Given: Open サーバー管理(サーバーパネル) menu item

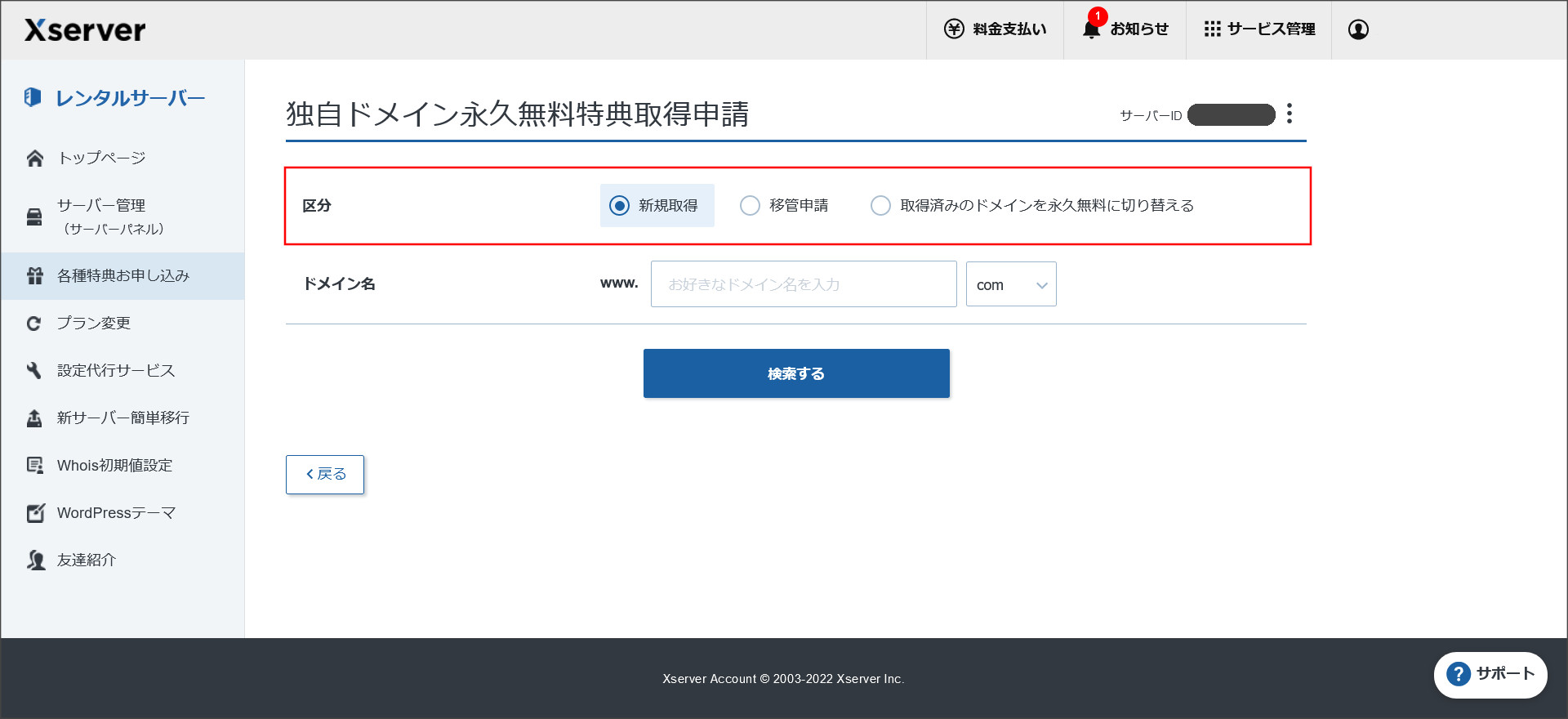Looking at the screenshot, I should coord(122,217).
